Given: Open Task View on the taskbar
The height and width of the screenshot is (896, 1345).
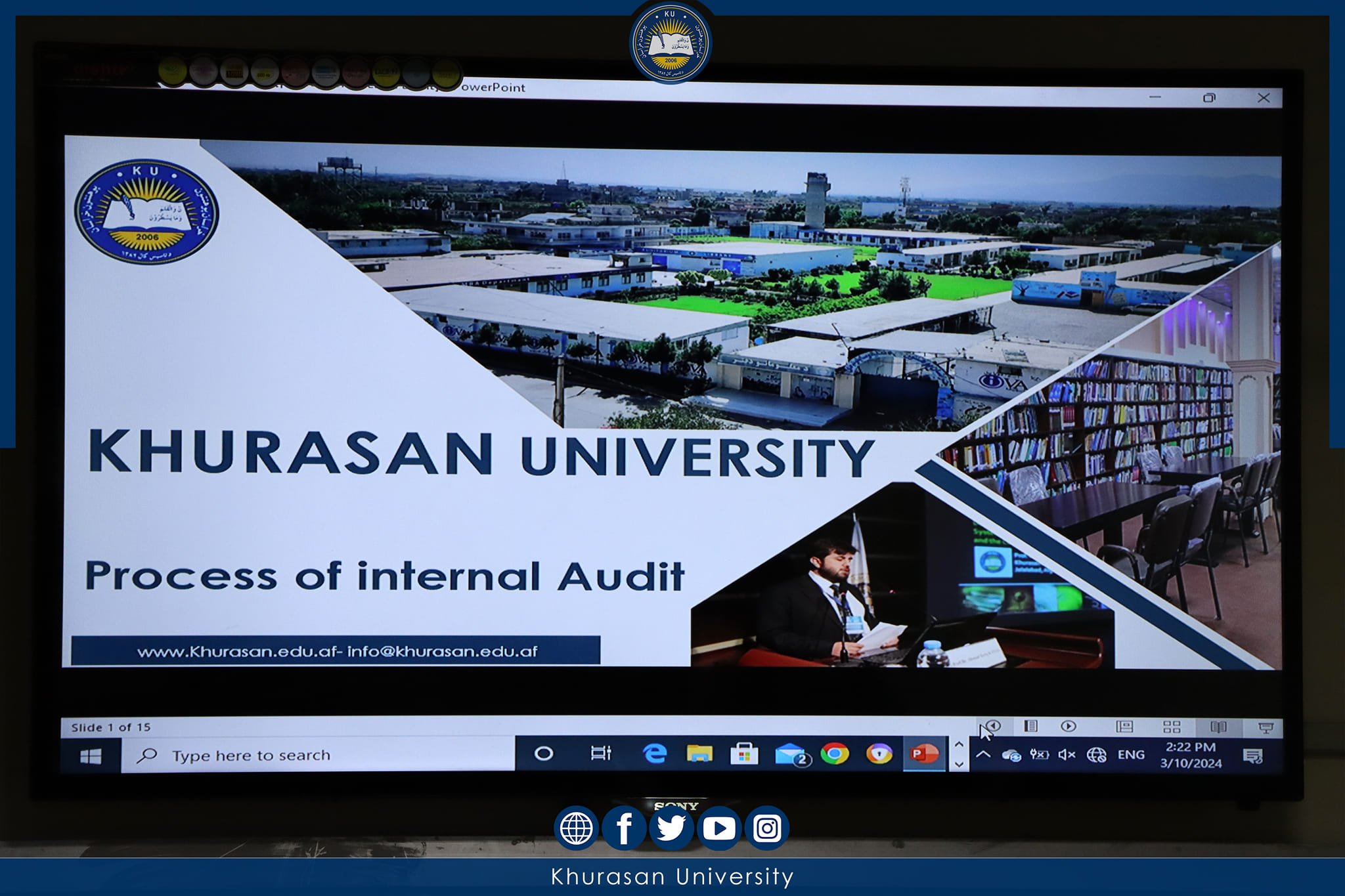Looking at the screenshot, I should (601, 754).
